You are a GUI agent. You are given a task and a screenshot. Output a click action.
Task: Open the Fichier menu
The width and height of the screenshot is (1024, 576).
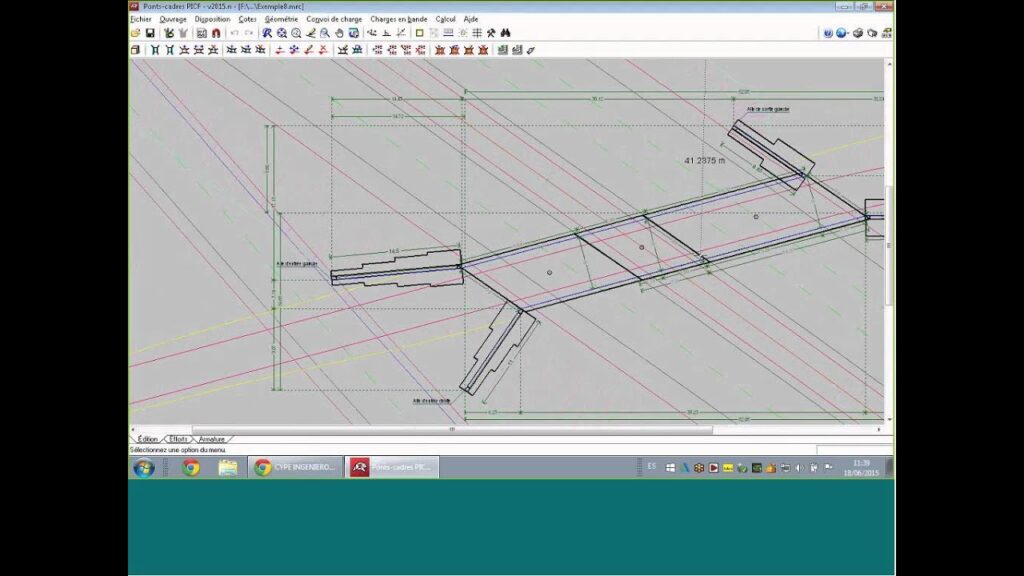click(x=141, y=19)
